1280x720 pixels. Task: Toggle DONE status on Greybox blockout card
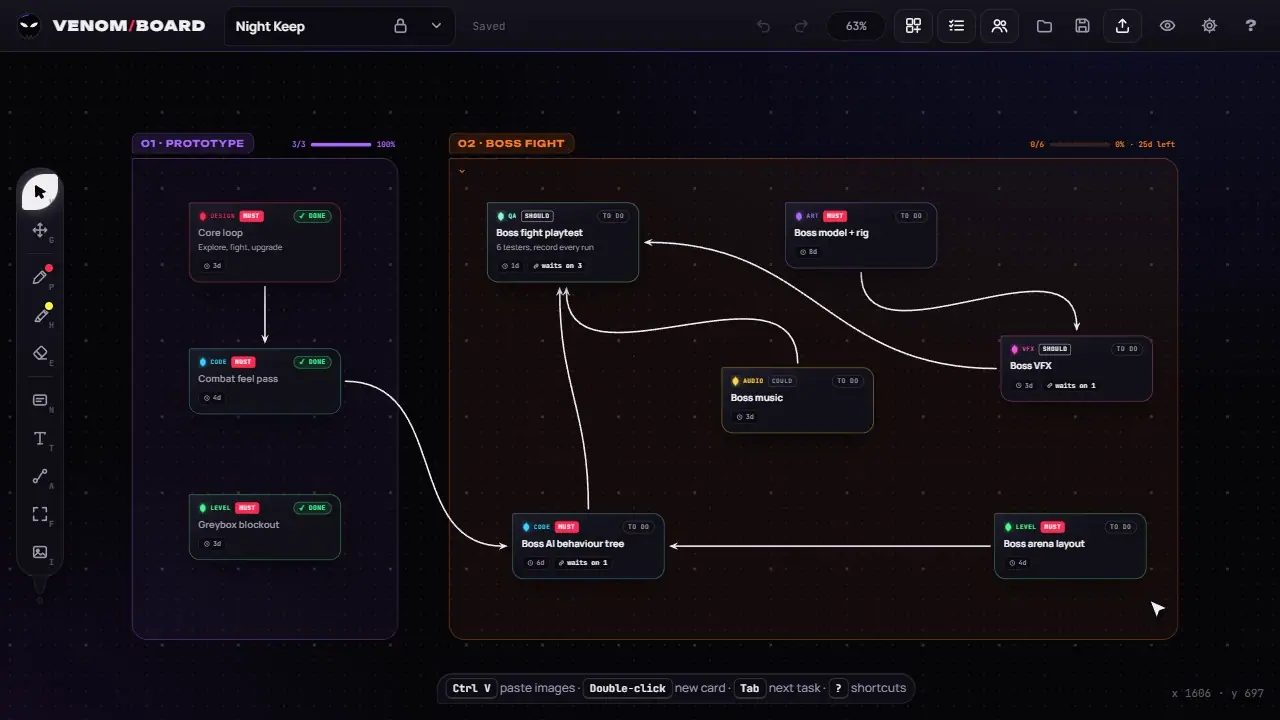[x=312, y=508]
